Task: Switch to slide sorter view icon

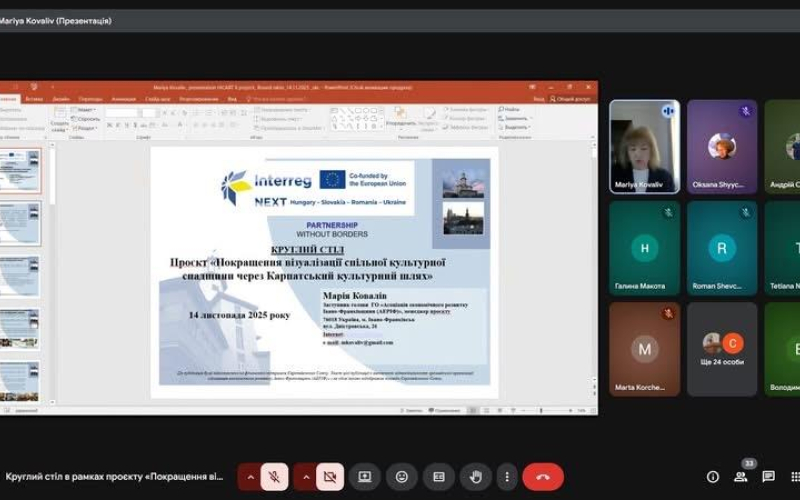Action: point(486,410)
